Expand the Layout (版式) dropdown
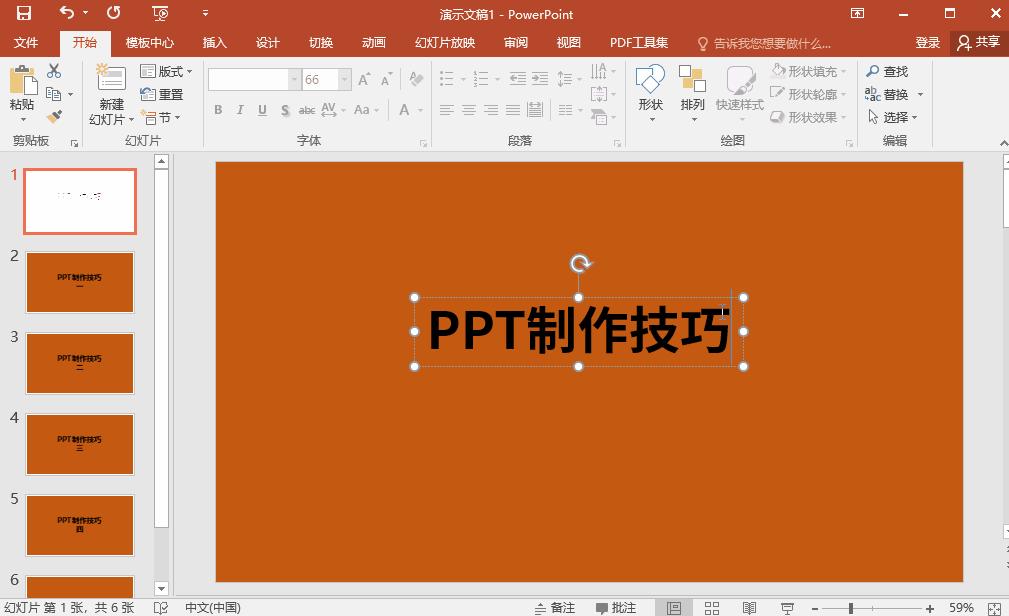This screenshot has height=616, width=1009. (163, 71)
